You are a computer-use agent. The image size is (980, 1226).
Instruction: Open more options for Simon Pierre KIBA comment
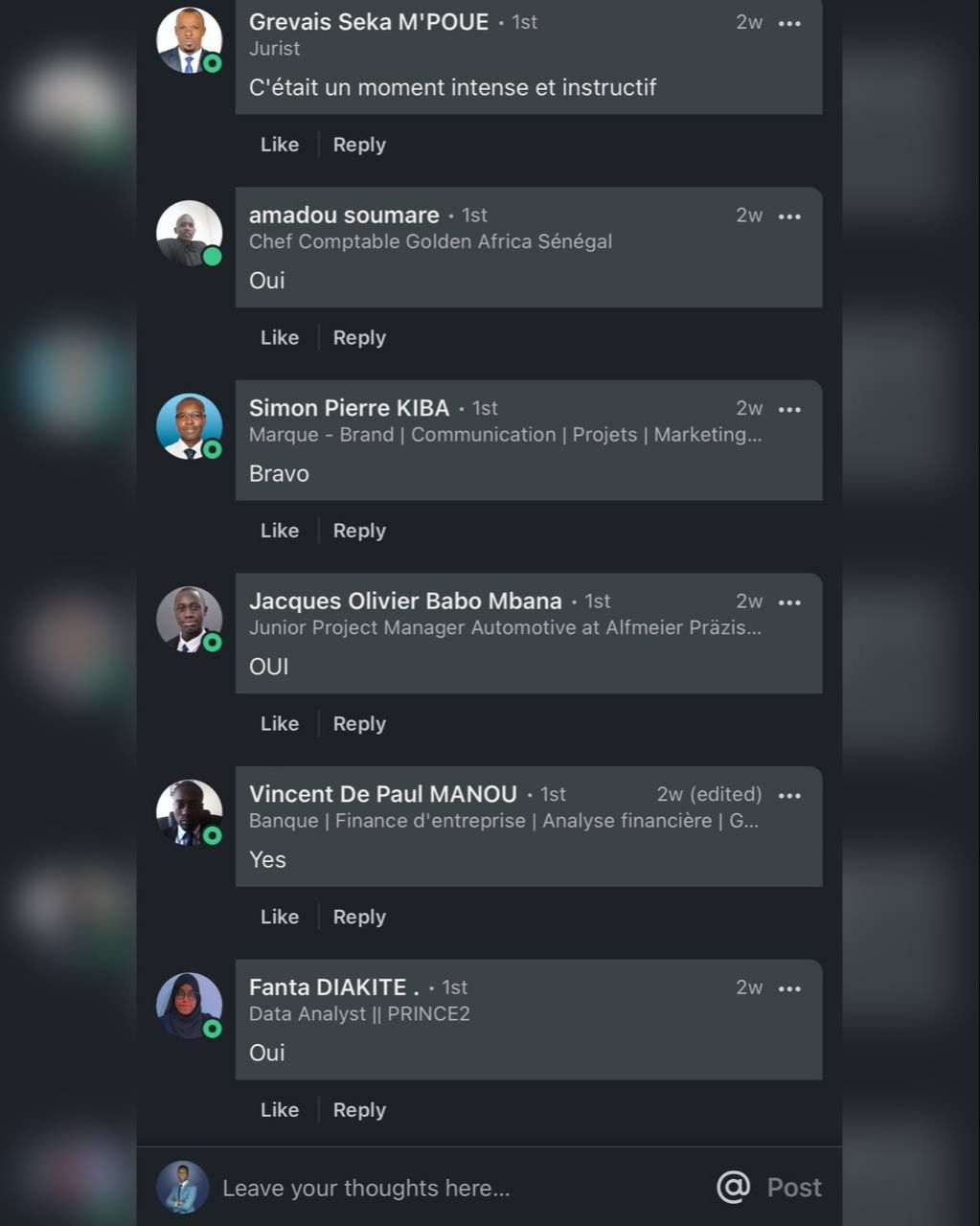pyautogui.click(x=789, y=409)
